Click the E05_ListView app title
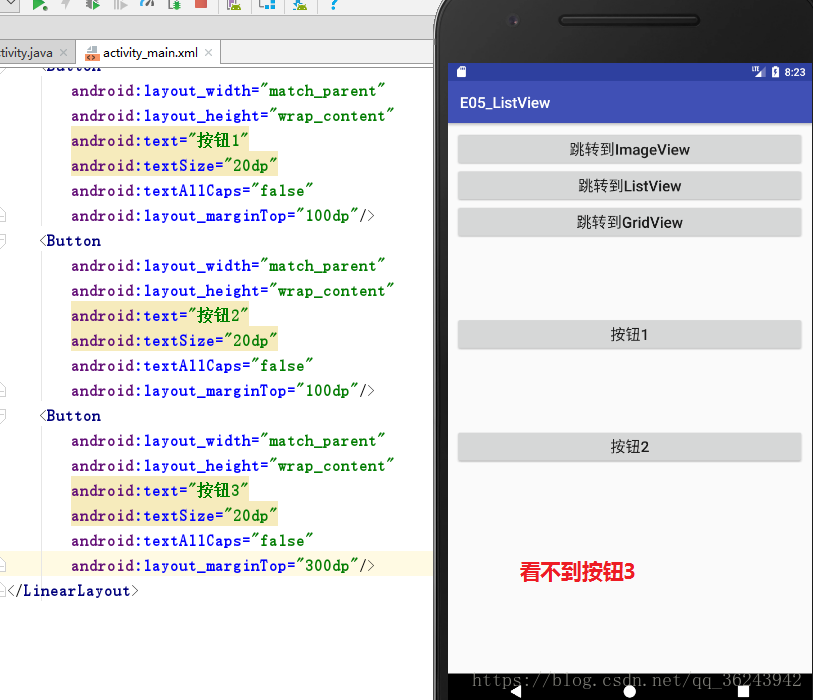 (x=504, y=103)
